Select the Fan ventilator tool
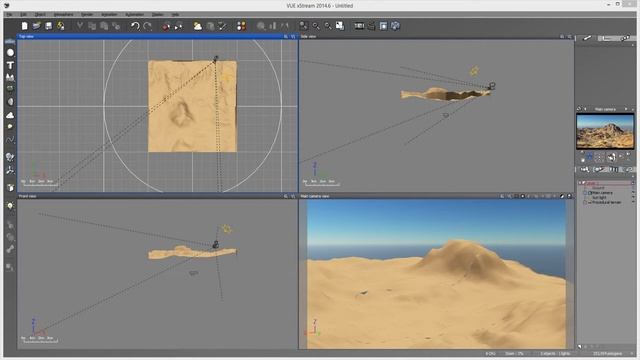Screen dimensions: 640x360 [x=10, y=170]
